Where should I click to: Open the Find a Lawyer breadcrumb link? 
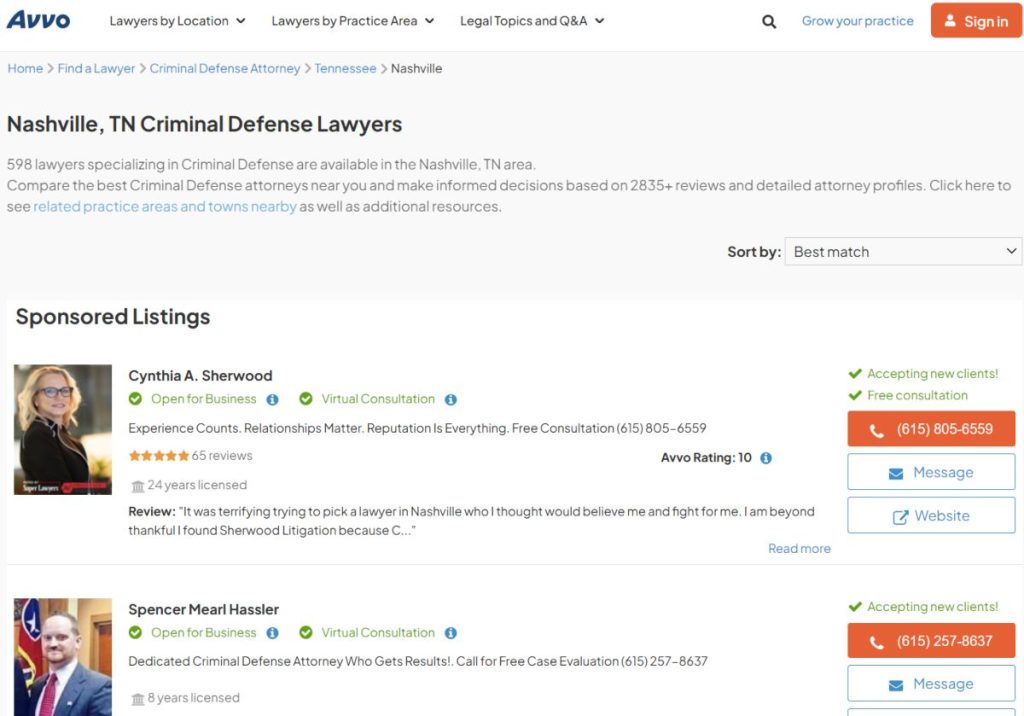coord(96,69)
